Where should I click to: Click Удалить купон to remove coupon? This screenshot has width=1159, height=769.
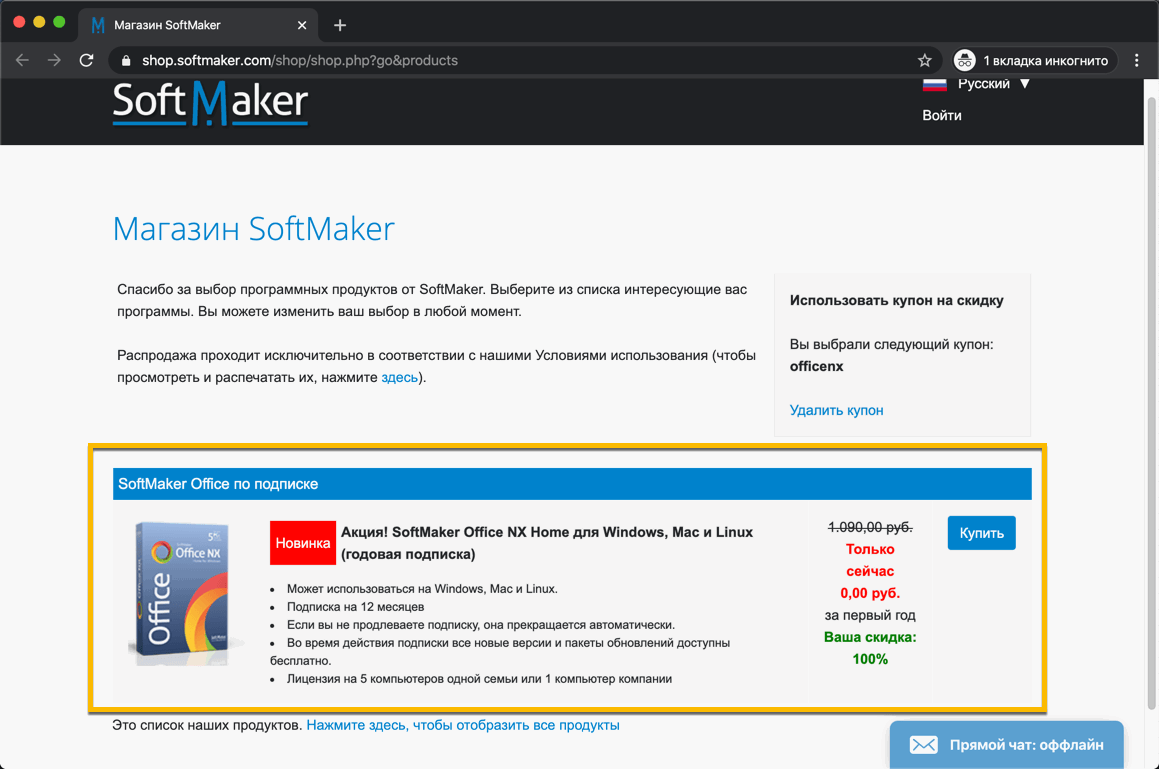[836, 410]
